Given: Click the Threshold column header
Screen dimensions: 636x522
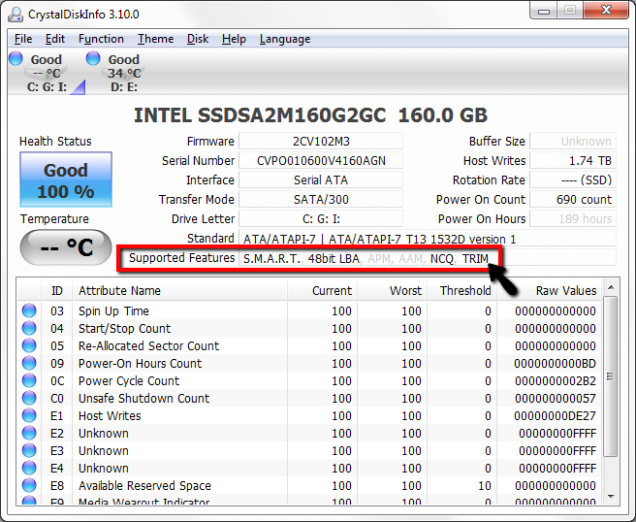Looking at the screenshot, I should pyautogui.click(x=462, y=290).
